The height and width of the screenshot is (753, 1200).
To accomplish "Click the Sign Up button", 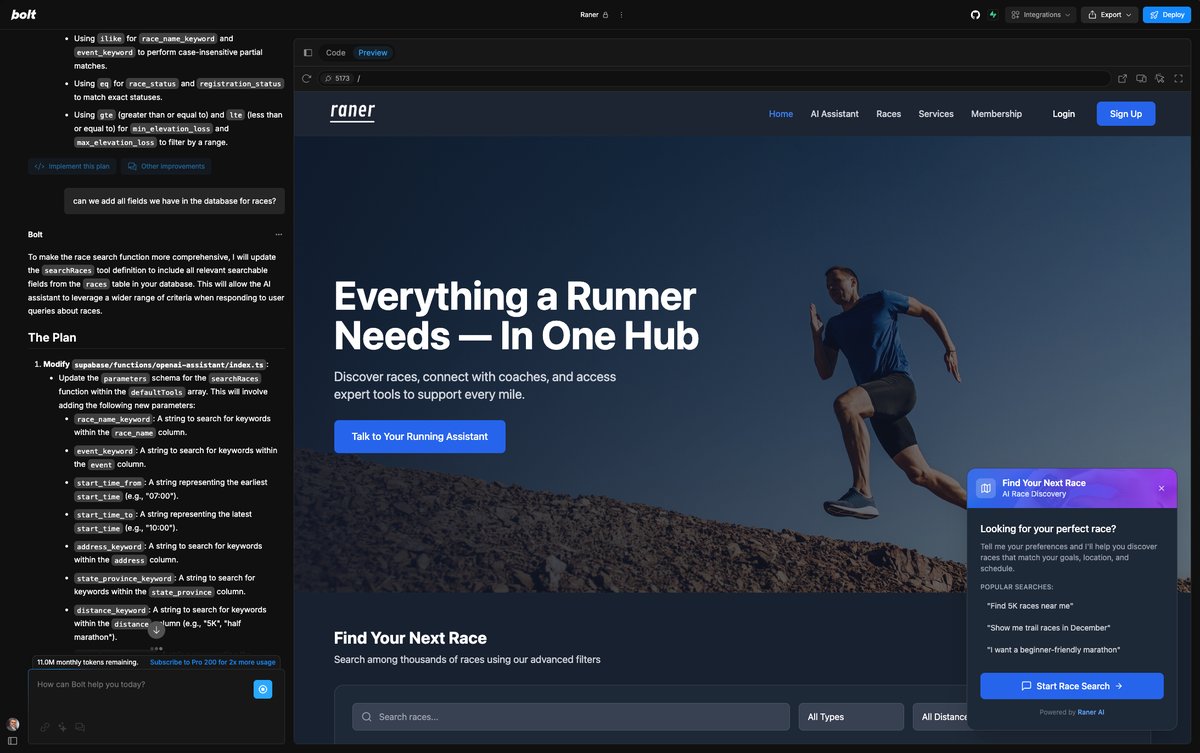I will (x=1126, y=114).
